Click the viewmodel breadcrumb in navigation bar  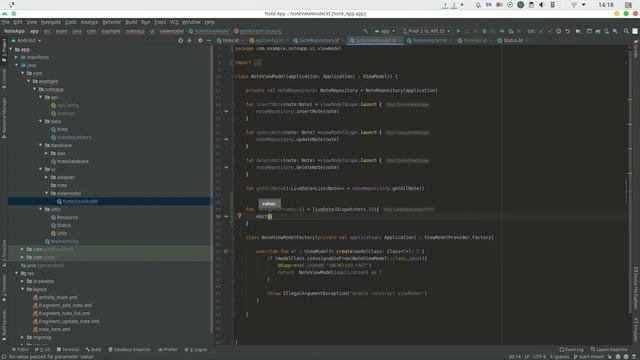click(171, 31)
